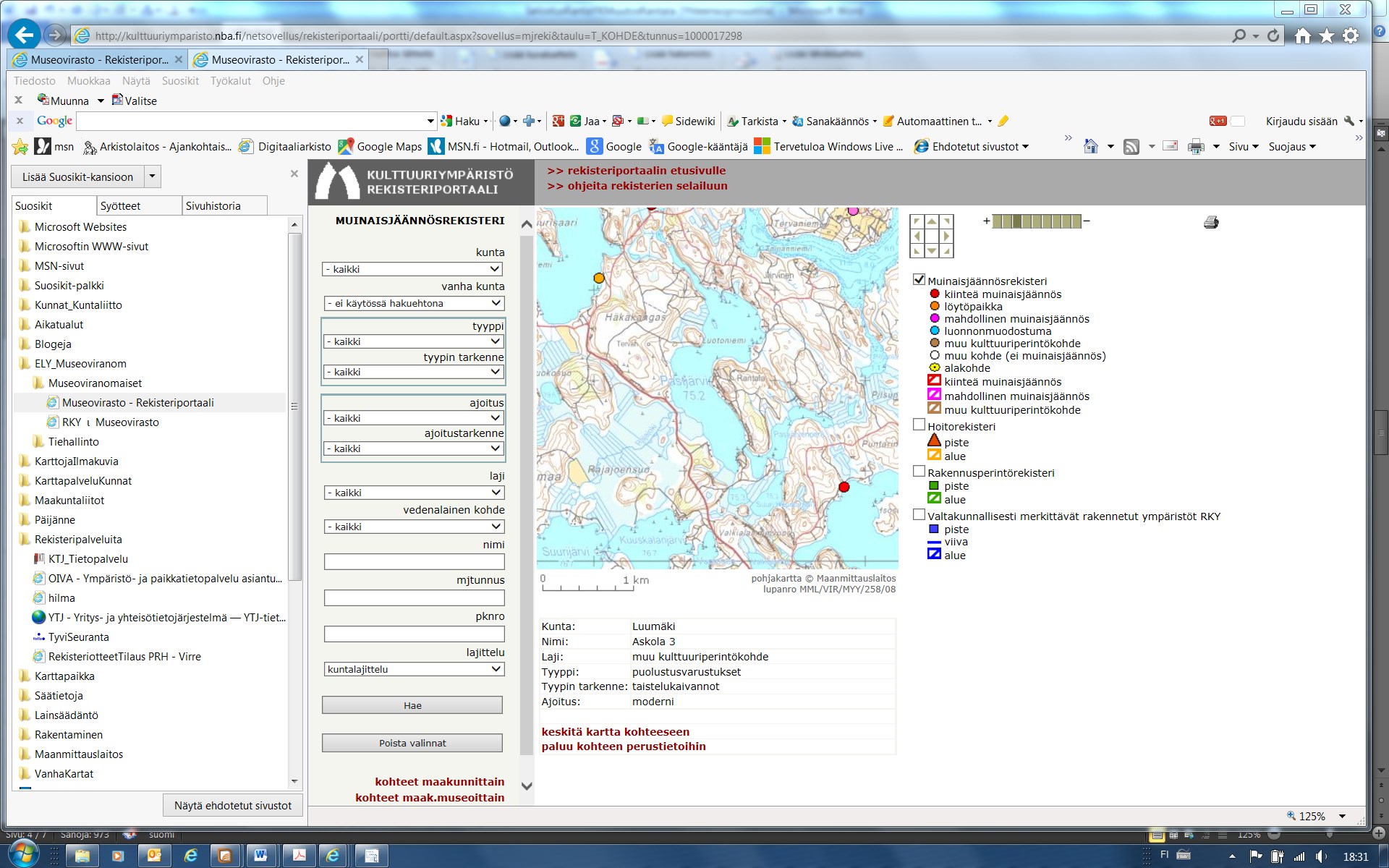Image resolution: width=1389 pixels, height=868 pixels.
Task: Open the laji dropdown
Action: click(414, 493)
